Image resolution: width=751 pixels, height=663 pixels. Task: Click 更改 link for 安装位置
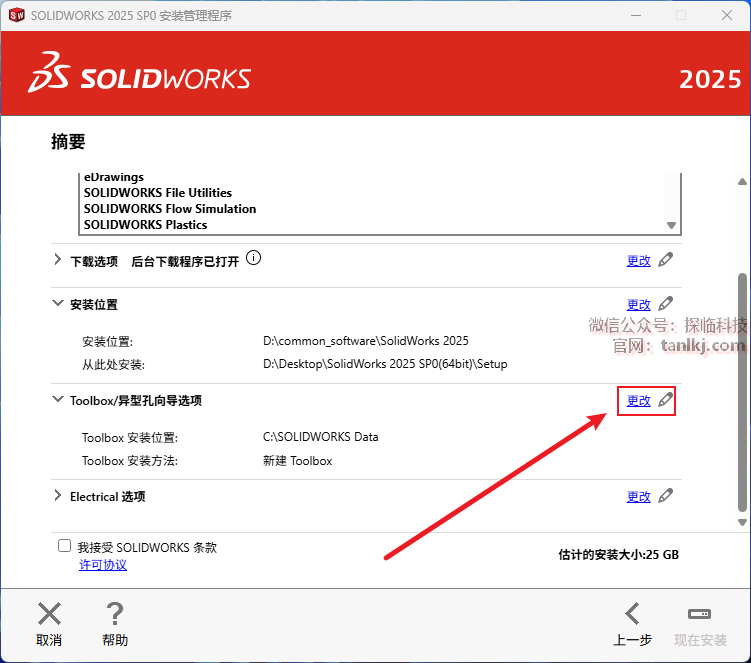pyautogui.click(x=638, y=305)
